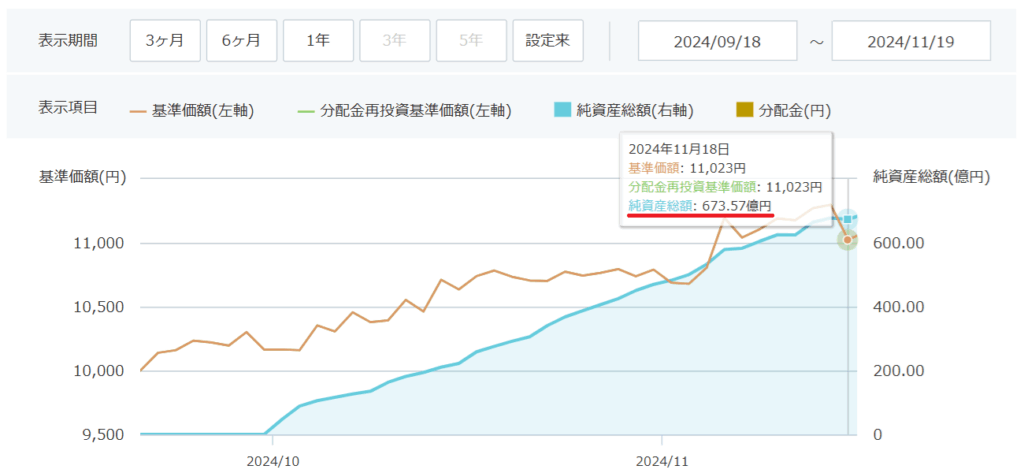Choose the 1年 period option
Viewport: 1024px width, 473px height.
(318, 41)
